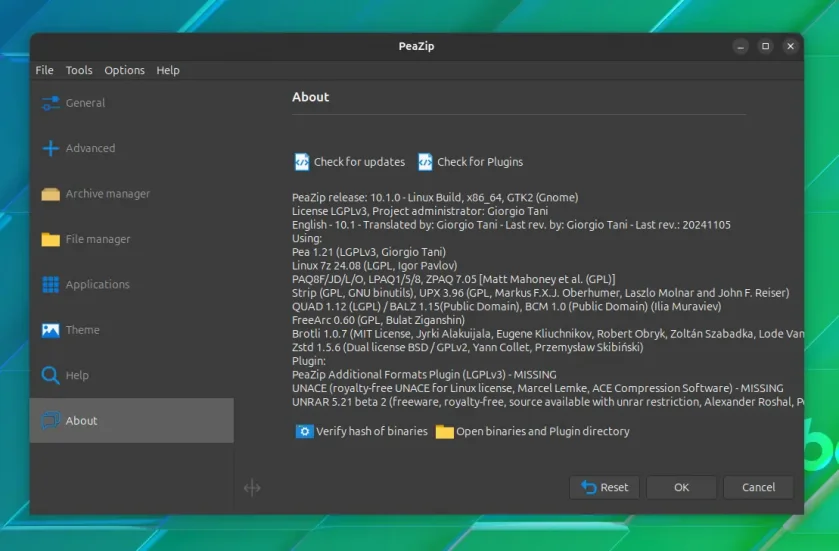Click the Open binaries folder icon
Screen dimensions: 840x551
point(444,432)
